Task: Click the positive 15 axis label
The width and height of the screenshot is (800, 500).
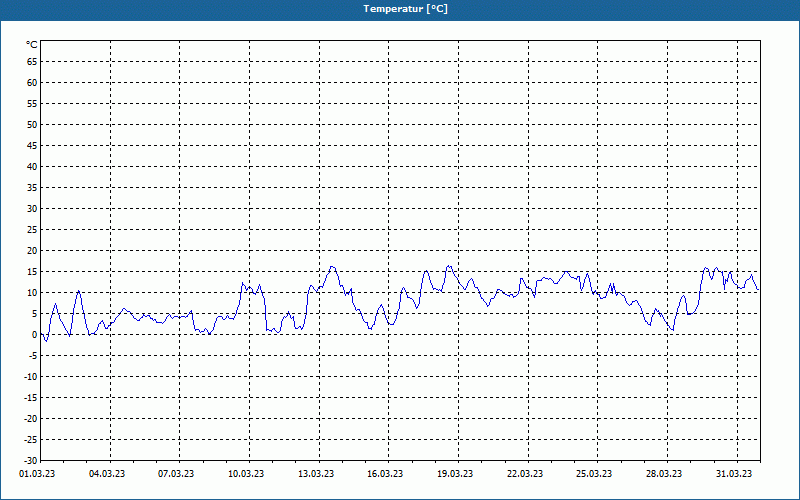Action: click(x=32, y=271)
